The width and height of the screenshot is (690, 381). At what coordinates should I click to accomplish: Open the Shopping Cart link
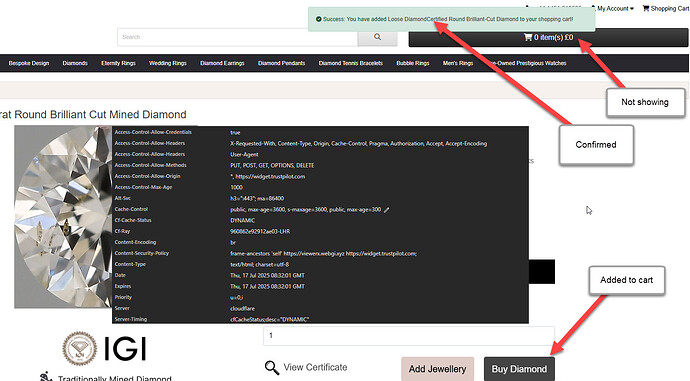pyautogui.click(x=666, y=8)
